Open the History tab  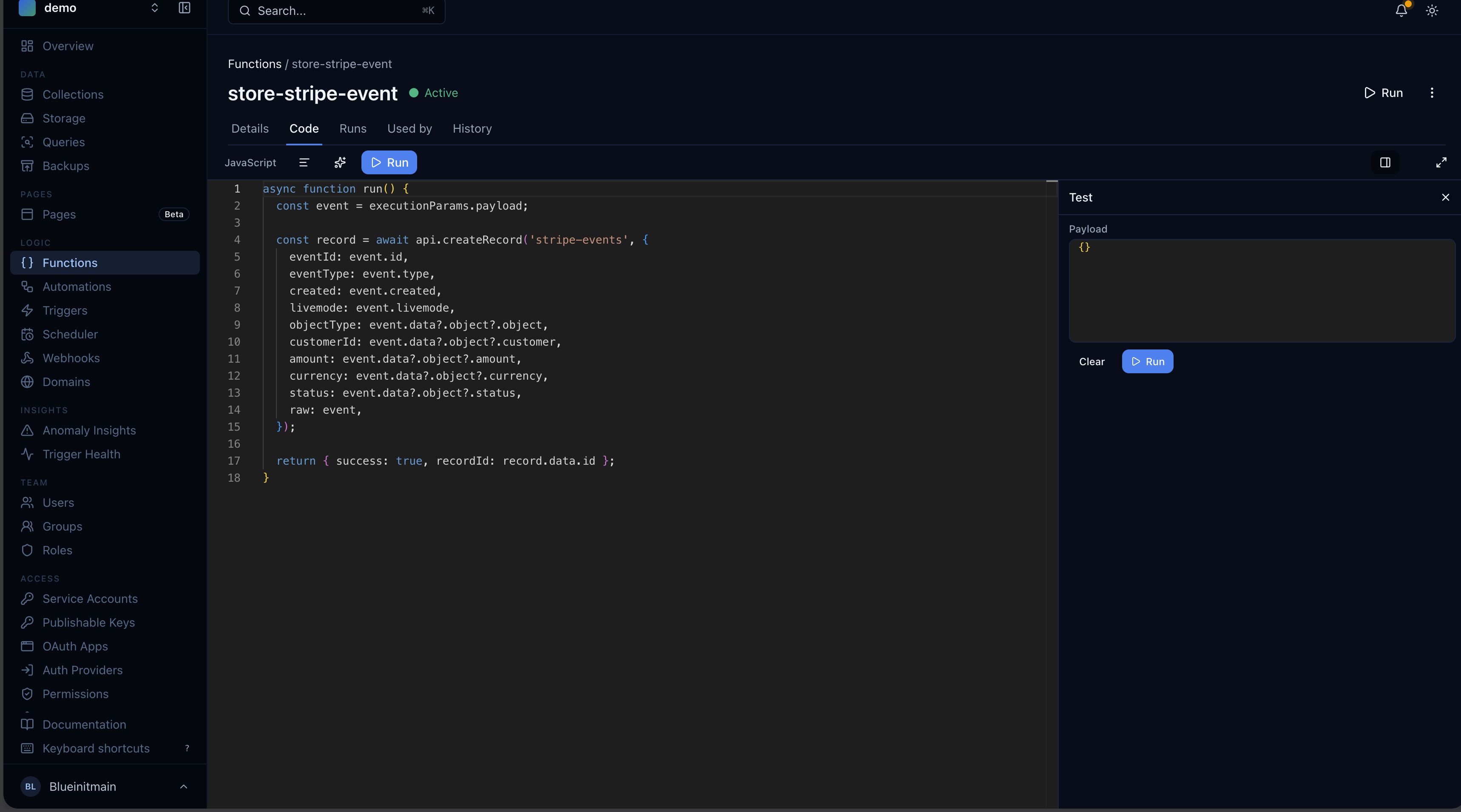pyautogui.click(x=472, y=129)
